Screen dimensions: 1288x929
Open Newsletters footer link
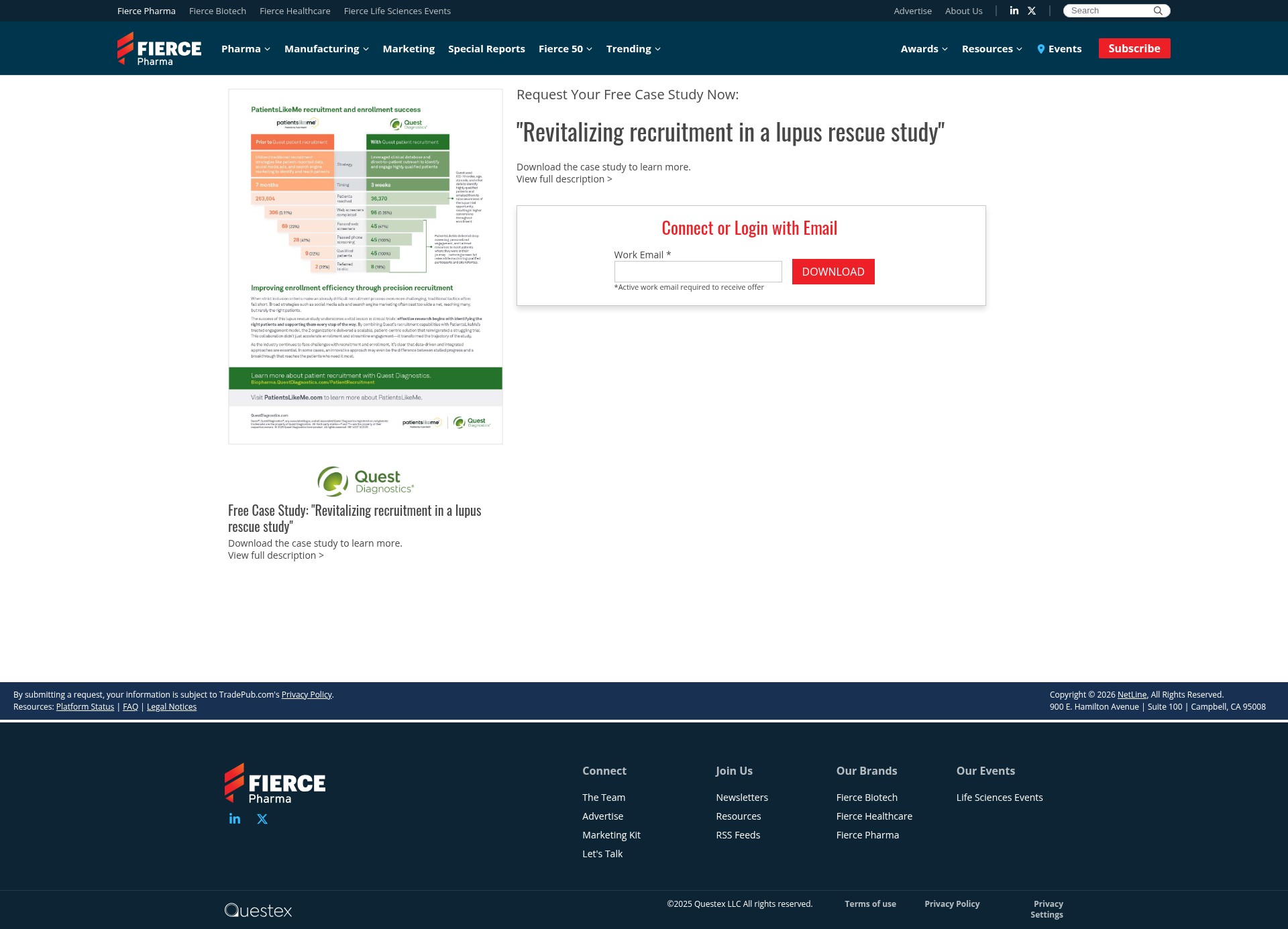point(742,798)
